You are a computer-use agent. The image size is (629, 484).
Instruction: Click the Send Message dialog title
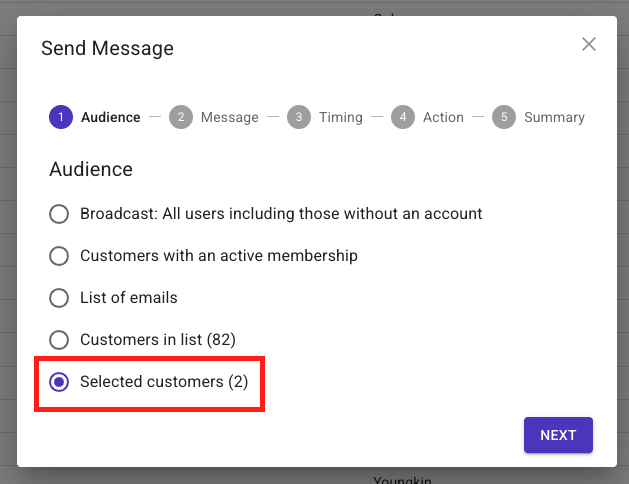pos(107,48)
